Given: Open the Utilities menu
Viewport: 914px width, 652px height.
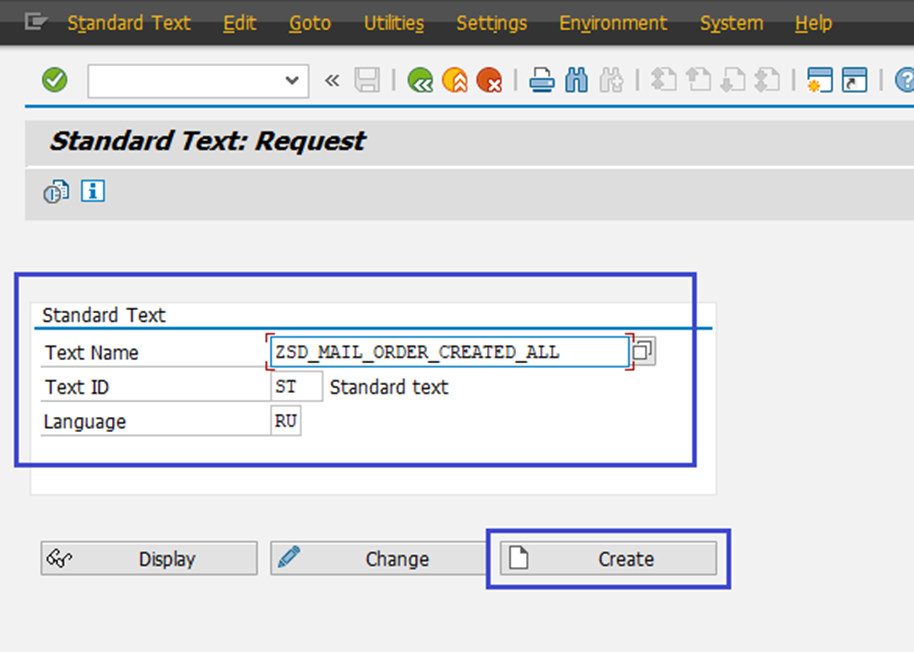Looking at the screenshot, I should [x=393, y=23].
